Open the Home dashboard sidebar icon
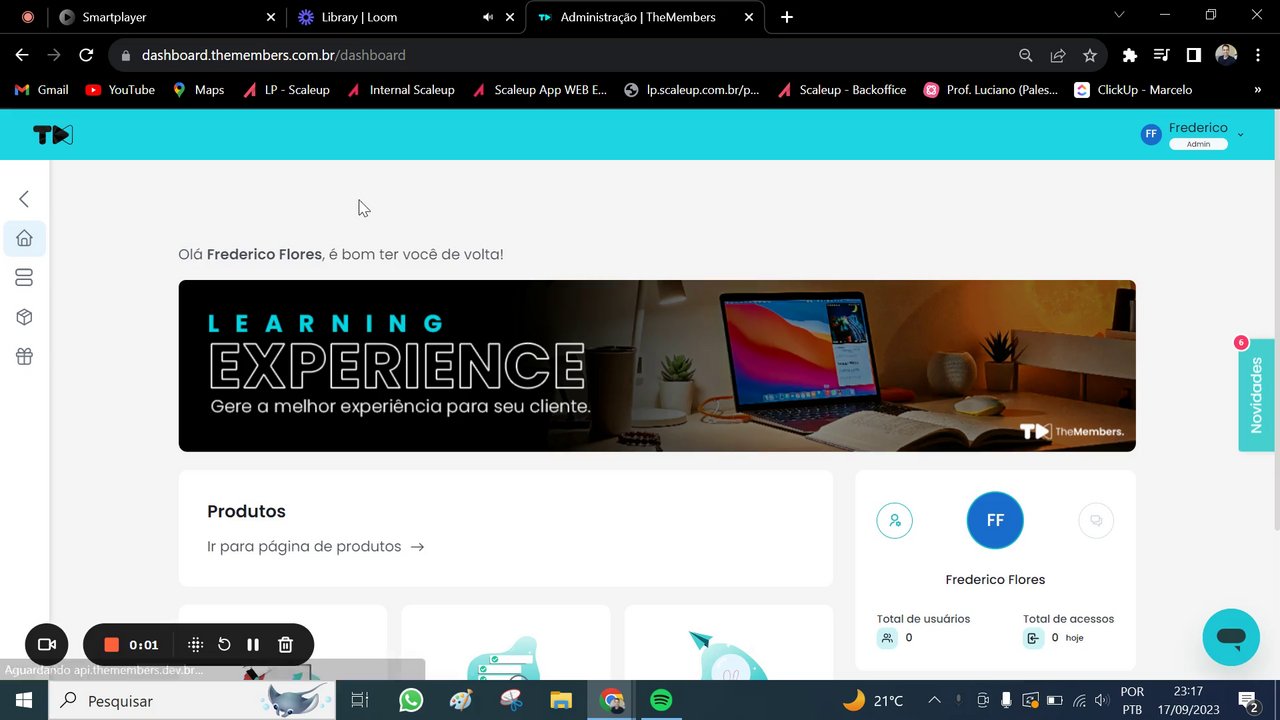1280x720 pixels. point(24,238)
